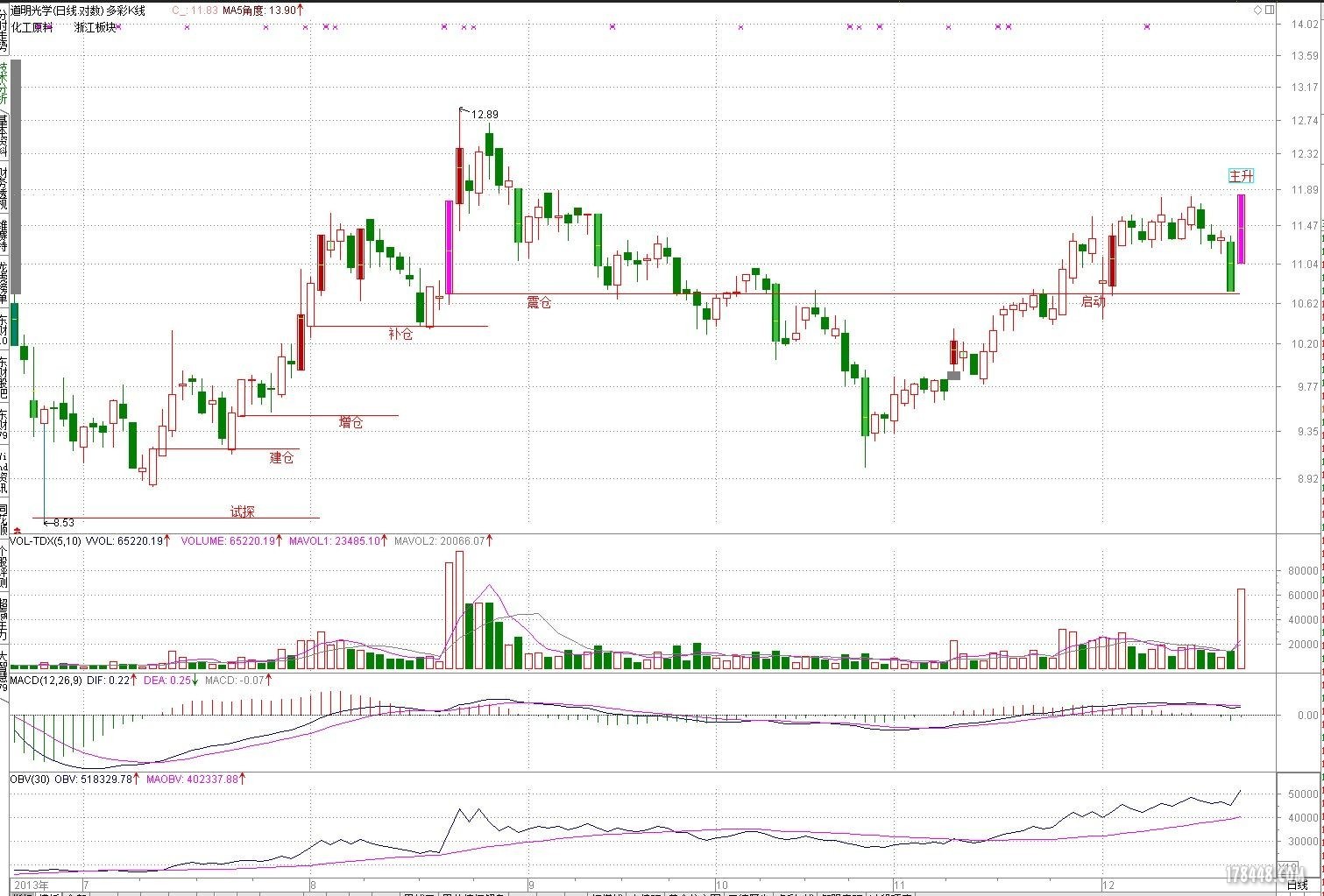Click month 12 on the time axis
Viewport: 1324px width, 896px height.
1108,885
